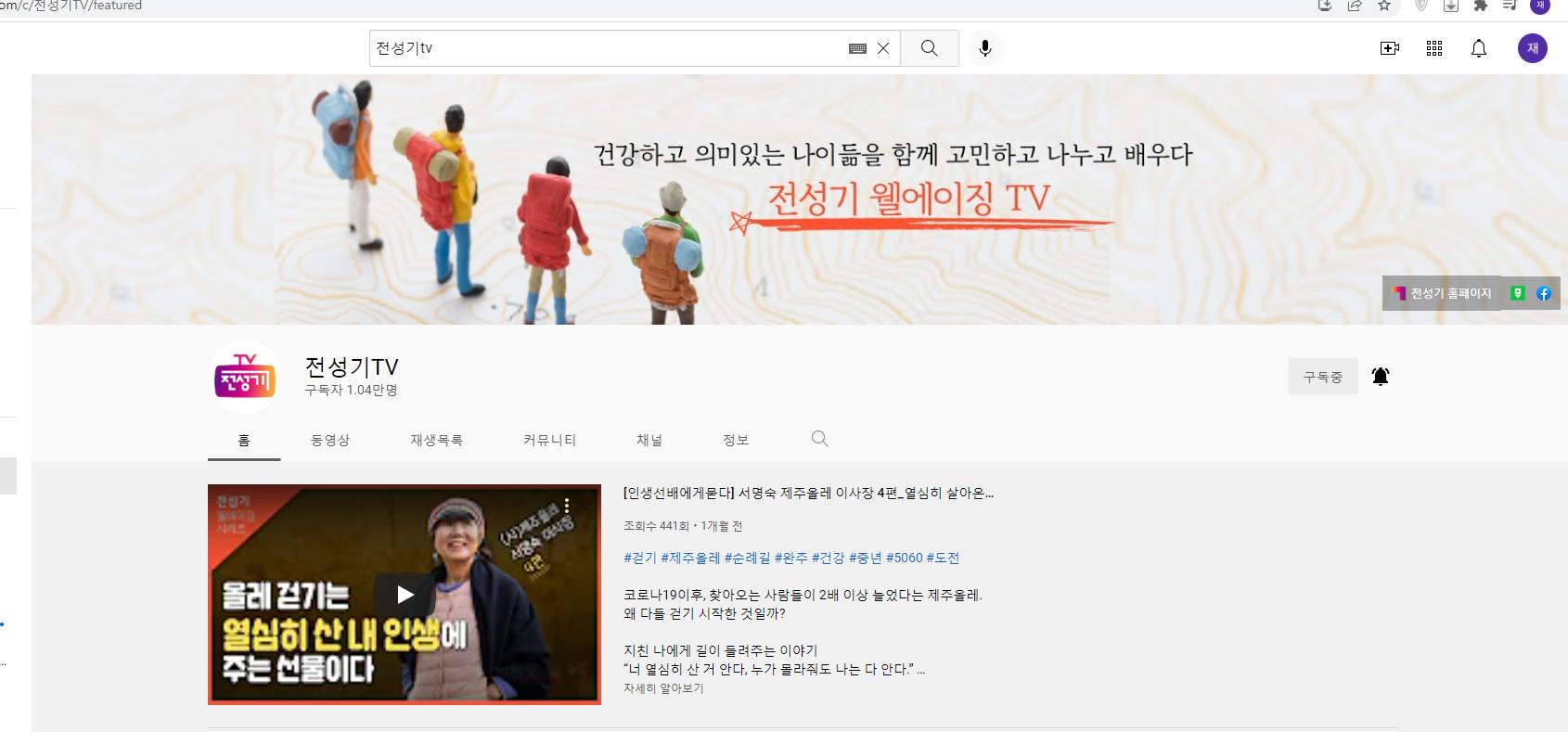
Task: Click the #도전 hashtag
Action: click(943, 558)
